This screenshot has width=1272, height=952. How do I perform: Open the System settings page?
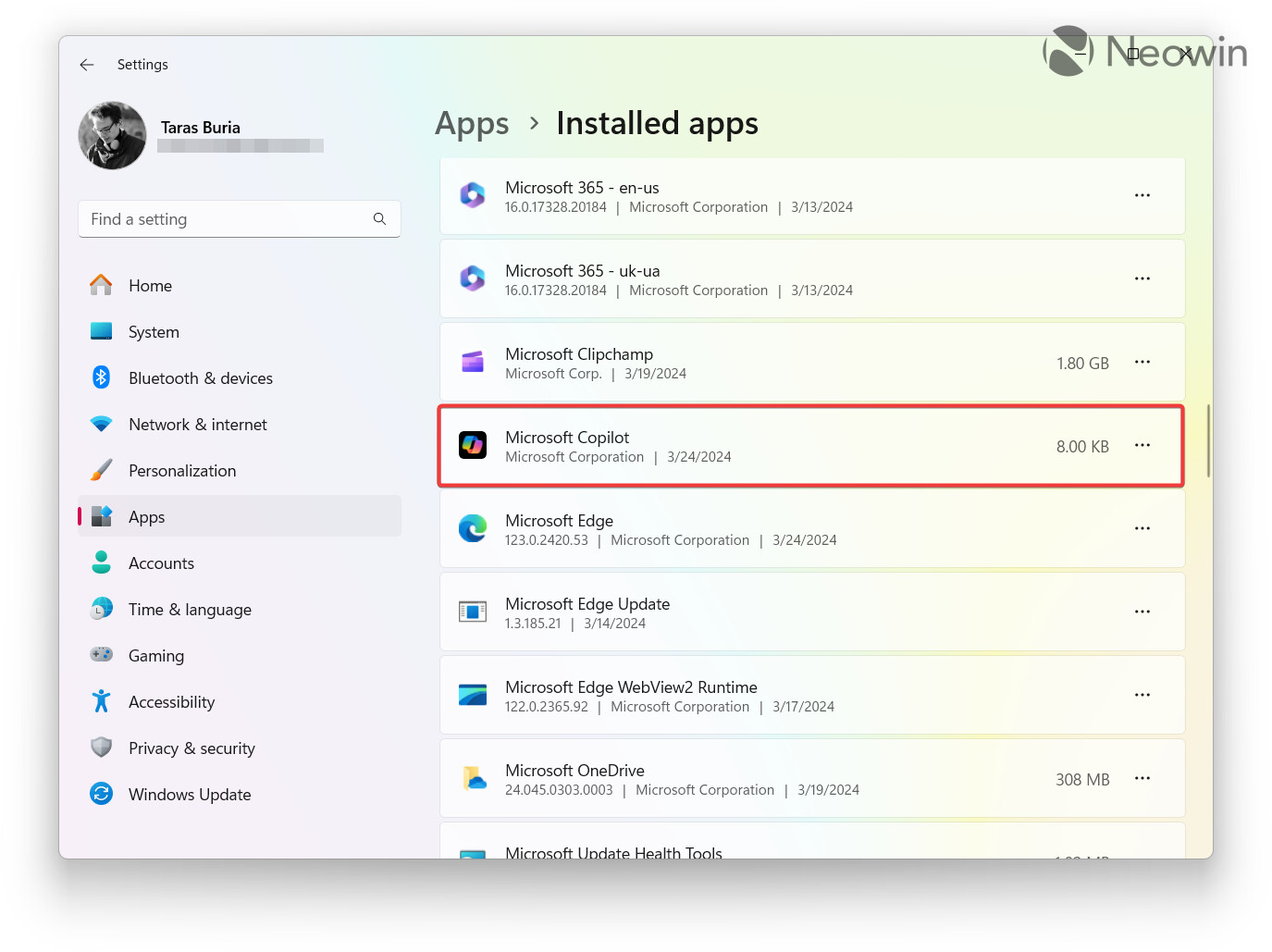(240, 332)
